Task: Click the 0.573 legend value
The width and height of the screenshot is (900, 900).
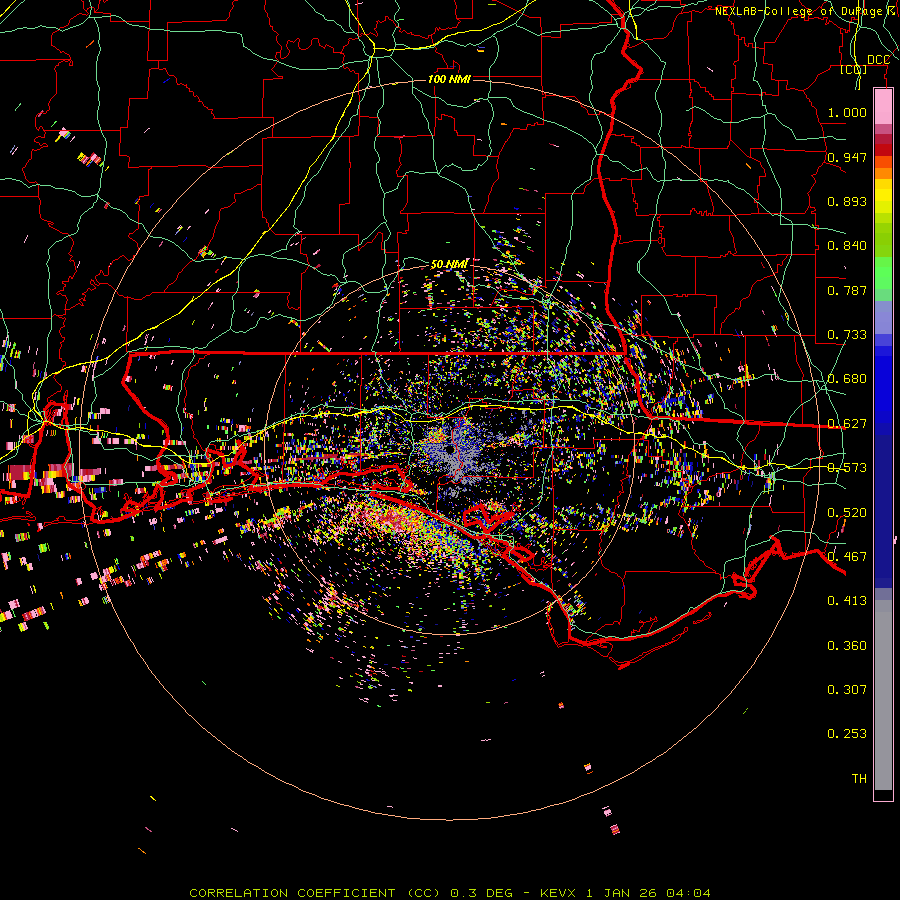Action: 847,468
